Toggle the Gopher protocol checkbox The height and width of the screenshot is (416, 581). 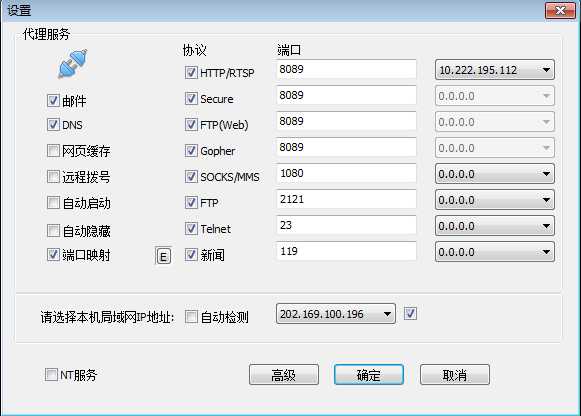click(x=191, y=150)
